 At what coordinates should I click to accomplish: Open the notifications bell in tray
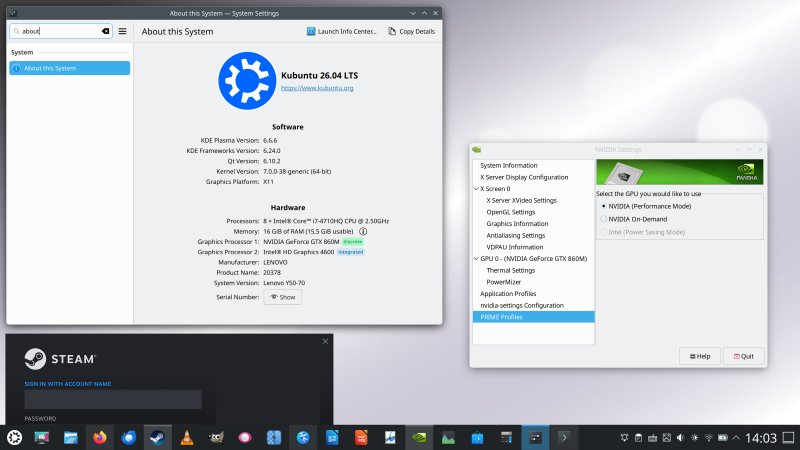click(624, 437)
